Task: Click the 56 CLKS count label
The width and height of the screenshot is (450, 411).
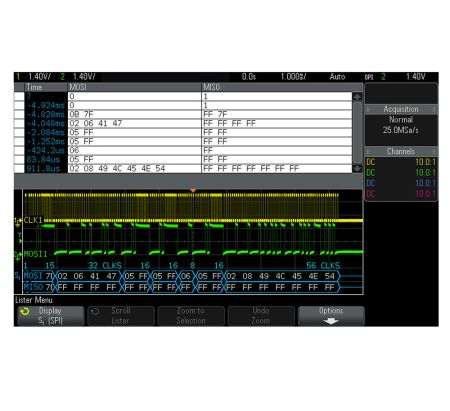Action: point(323,265)
